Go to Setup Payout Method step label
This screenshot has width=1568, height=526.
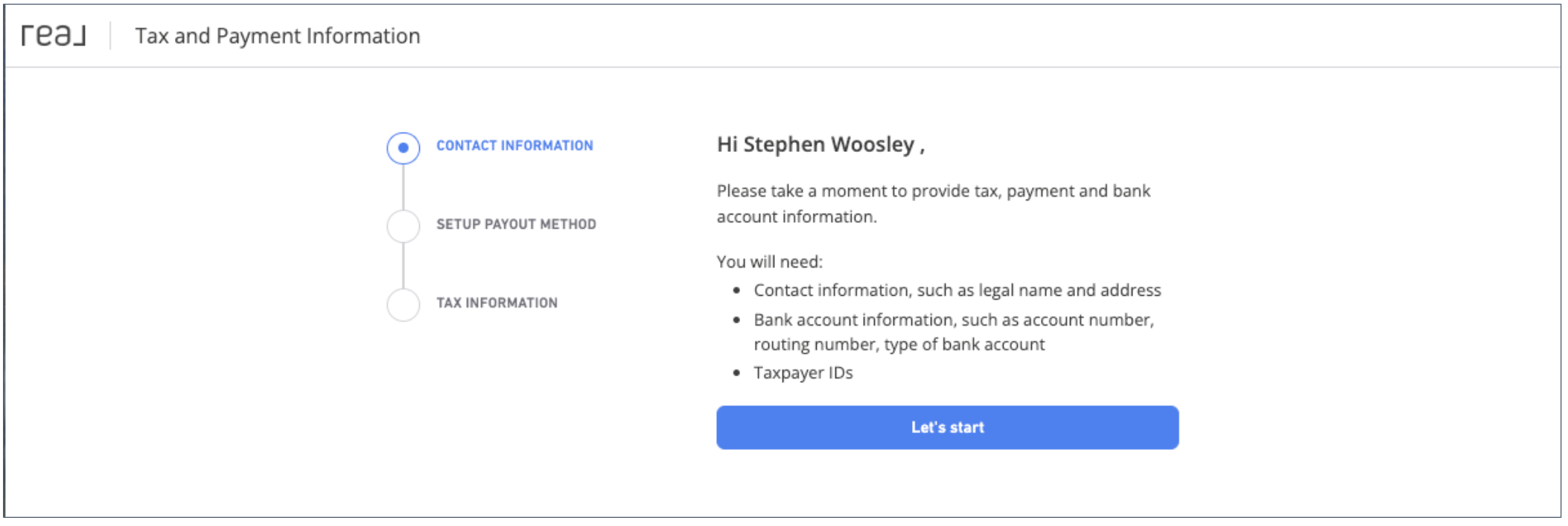(x=516, y=224)
